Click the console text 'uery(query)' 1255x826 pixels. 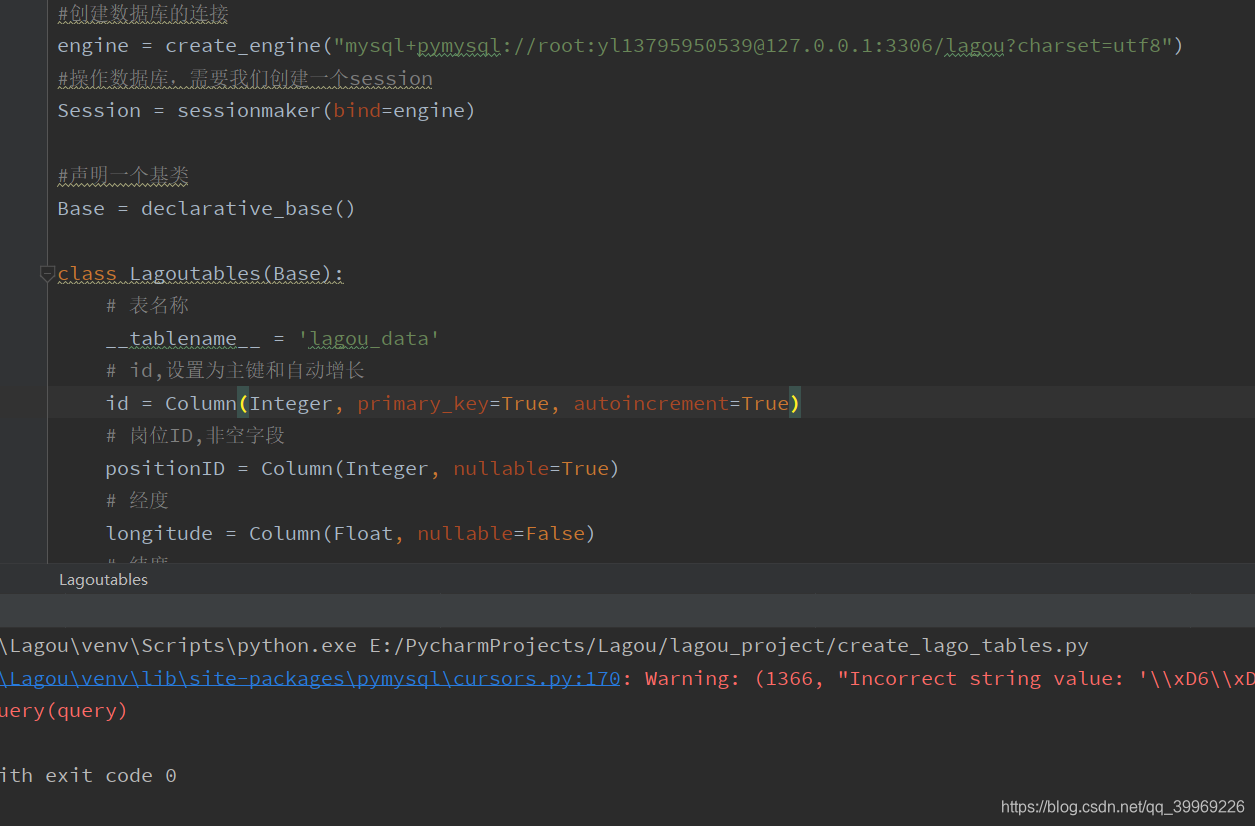pos(64,711)
